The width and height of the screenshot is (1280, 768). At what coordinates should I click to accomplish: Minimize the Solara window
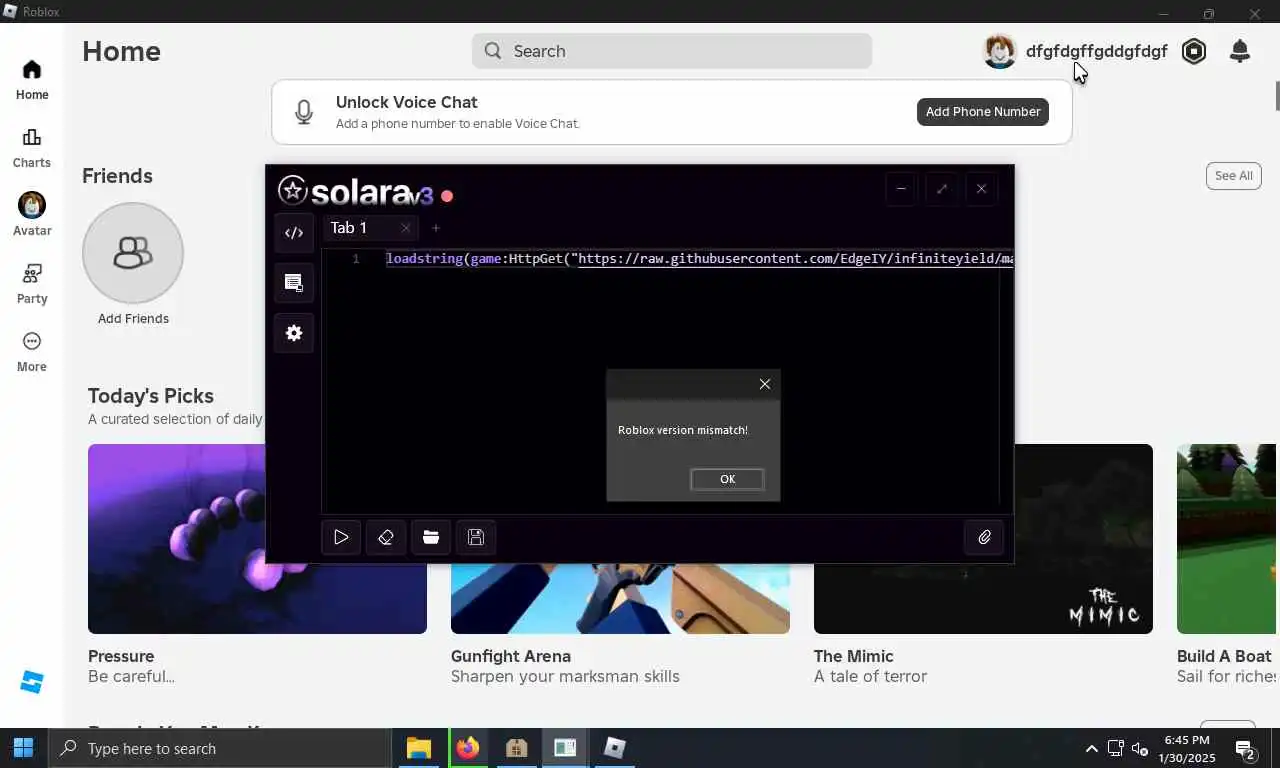coord(901,188)
